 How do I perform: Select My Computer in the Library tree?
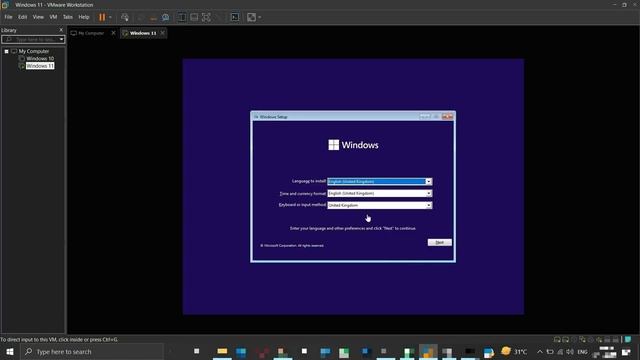(x=33, y=51)
